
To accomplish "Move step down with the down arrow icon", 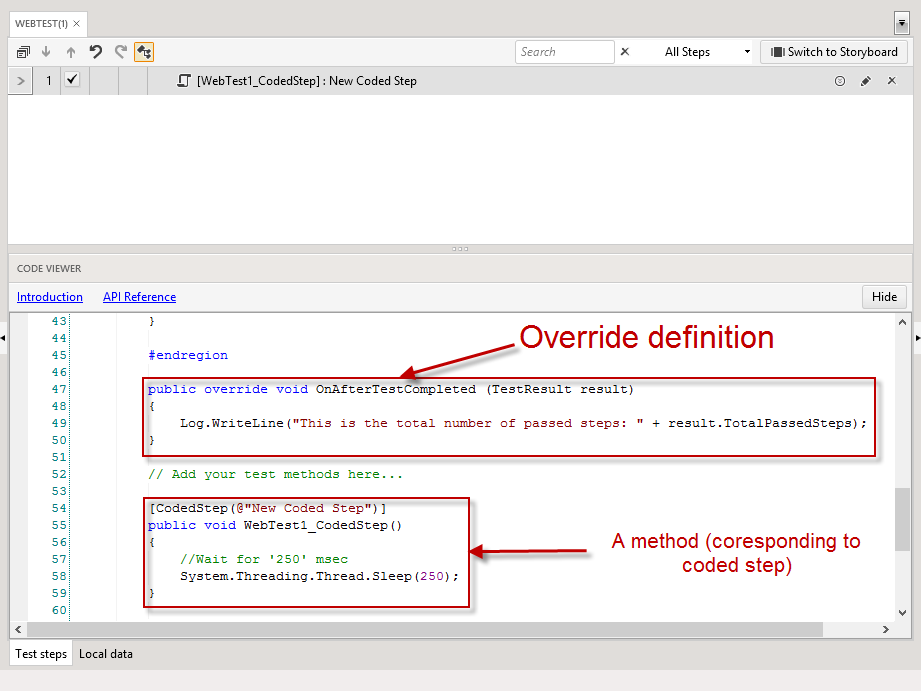I will point(46,52).
